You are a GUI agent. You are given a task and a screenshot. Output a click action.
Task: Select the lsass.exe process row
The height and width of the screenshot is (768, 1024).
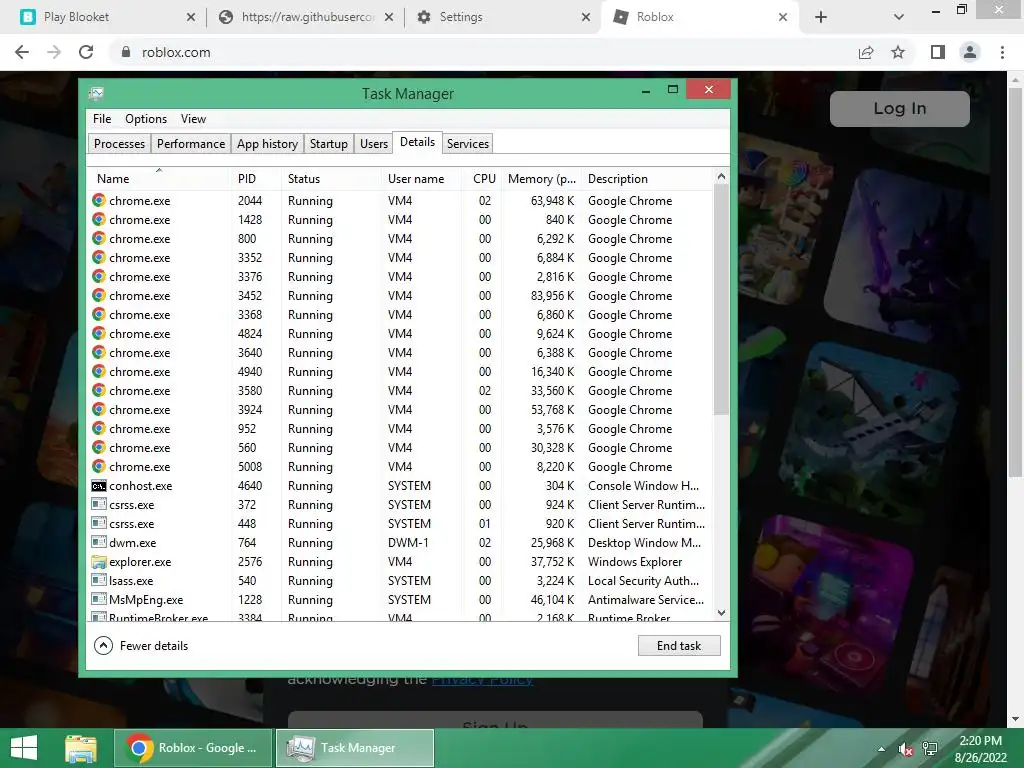coord(400,581)
